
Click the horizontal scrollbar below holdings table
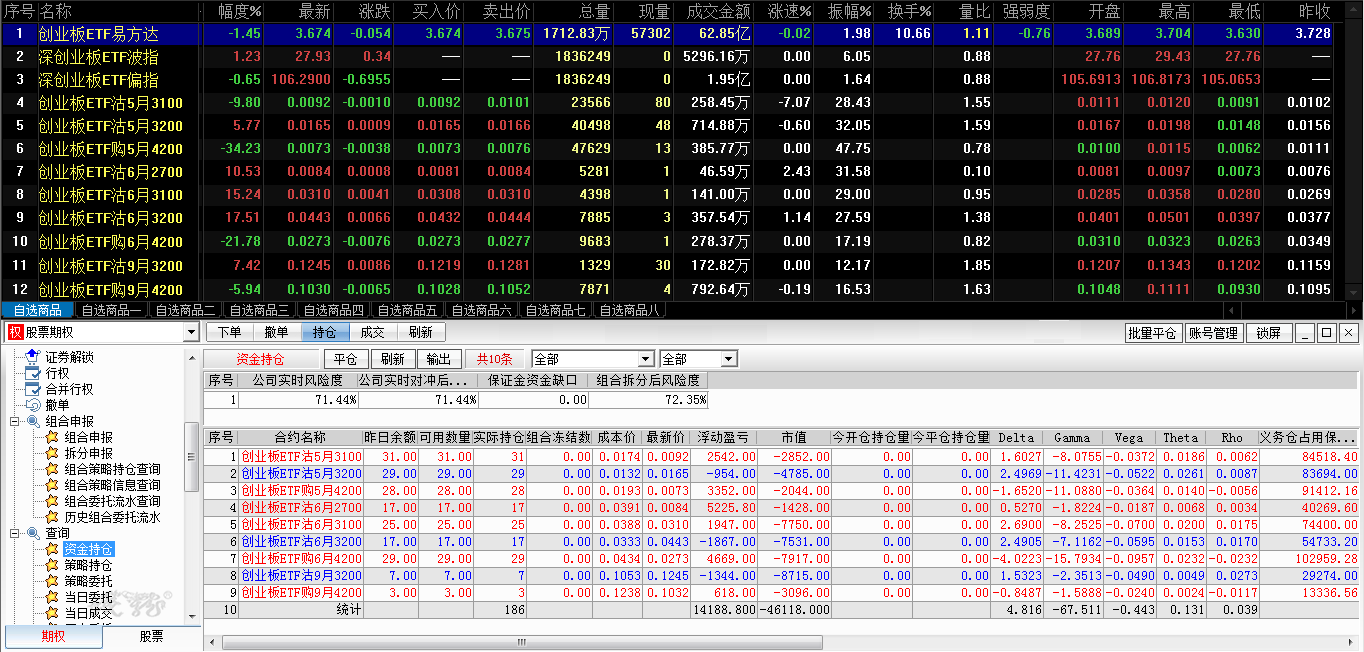(520, 642)
